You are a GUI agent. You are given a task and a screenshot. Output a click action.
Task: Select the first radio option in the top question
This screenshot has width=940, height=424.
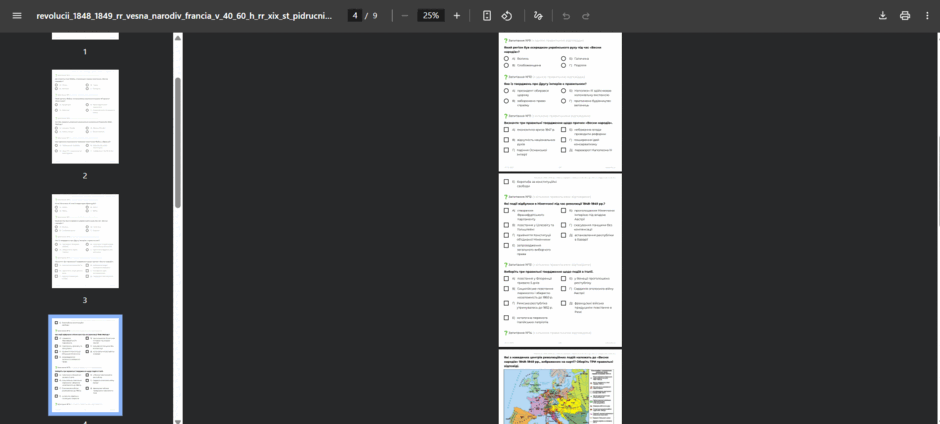pos(507,59)
